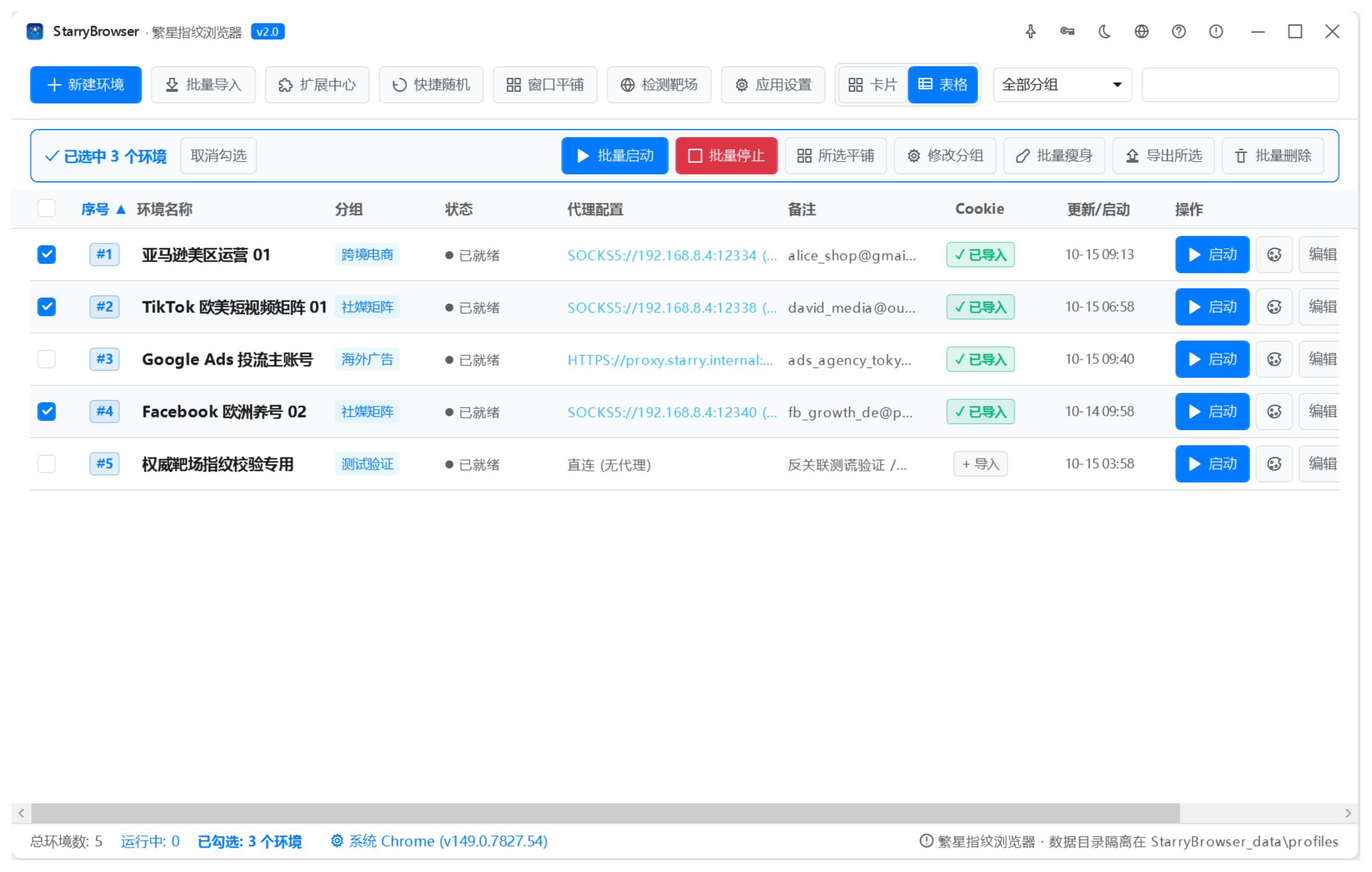Click + 导入 cookie import for row #5

(981, 464)
